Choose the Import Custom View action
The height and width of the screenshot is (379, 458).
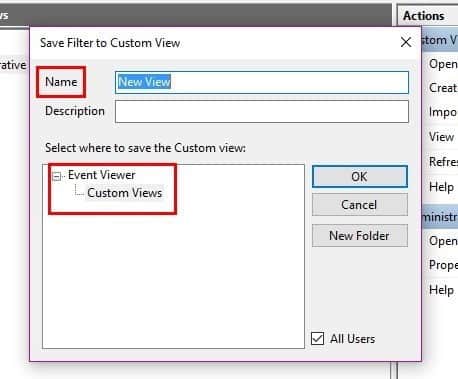click(x=443, y=112)
